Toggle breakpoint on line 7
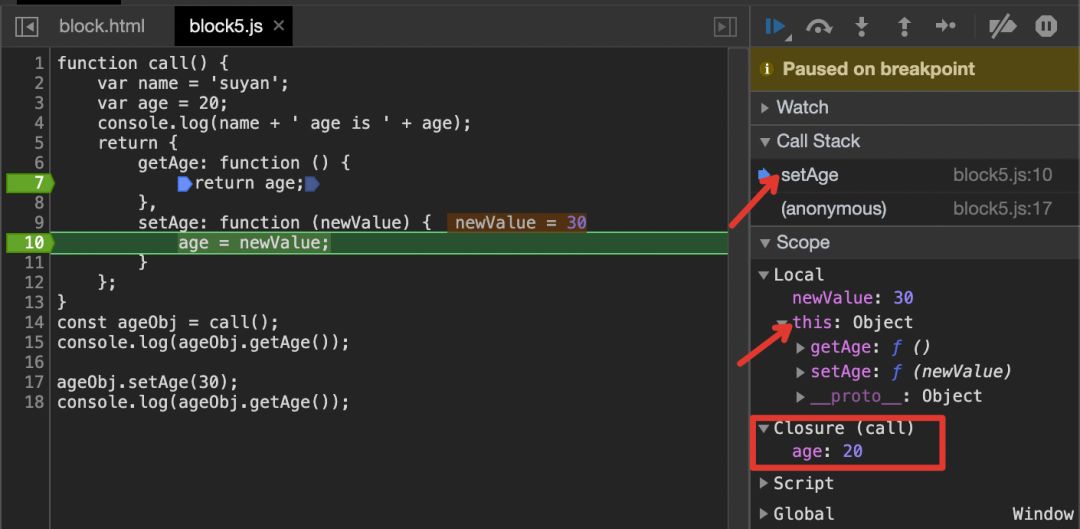Image resolution: width=1080 pixels, height=529 pixels. 29,183
